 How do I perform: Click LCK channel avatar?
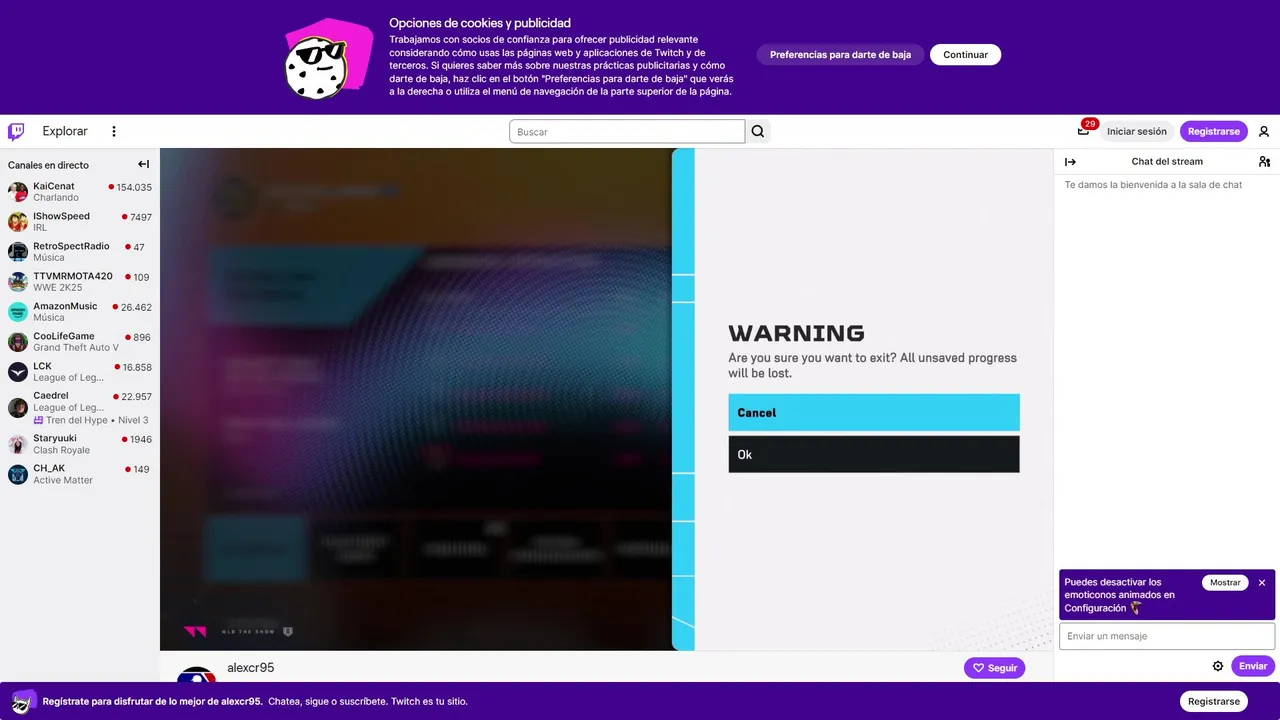click(18, 372)
